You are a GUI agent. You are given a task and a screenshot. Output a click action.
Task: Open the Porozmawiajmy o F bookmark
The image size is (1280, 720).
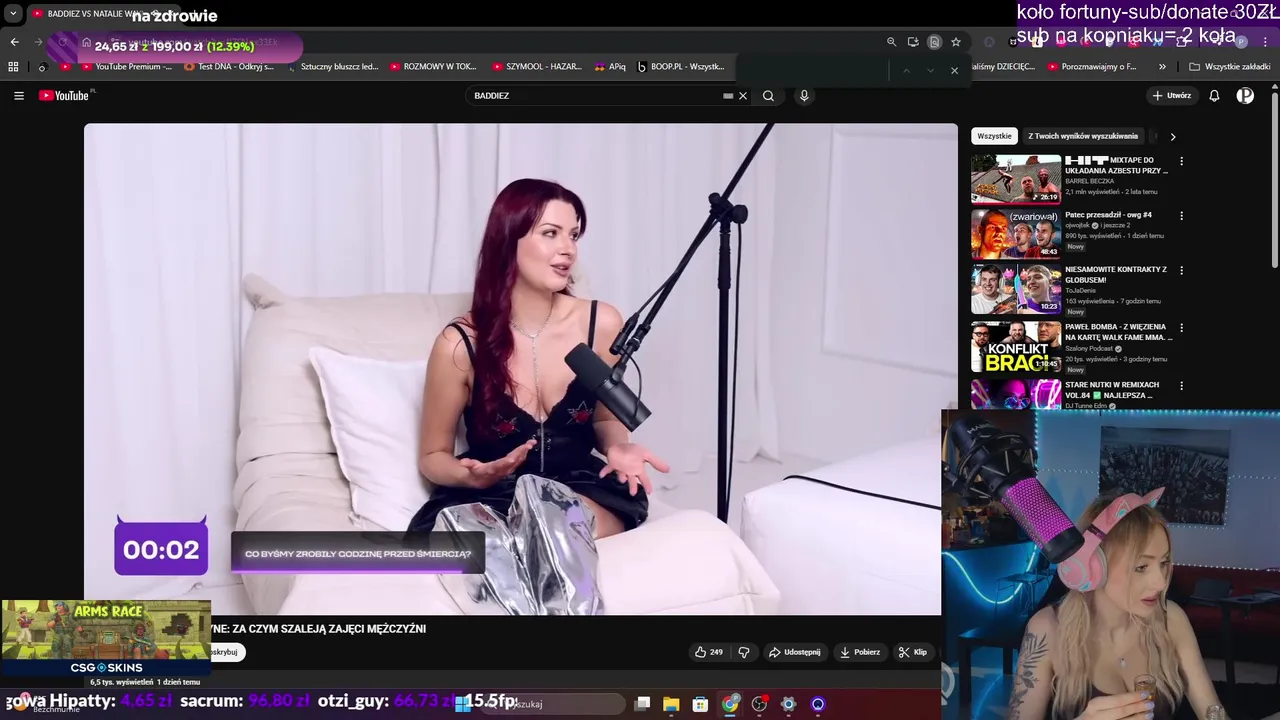(1092, 67)
